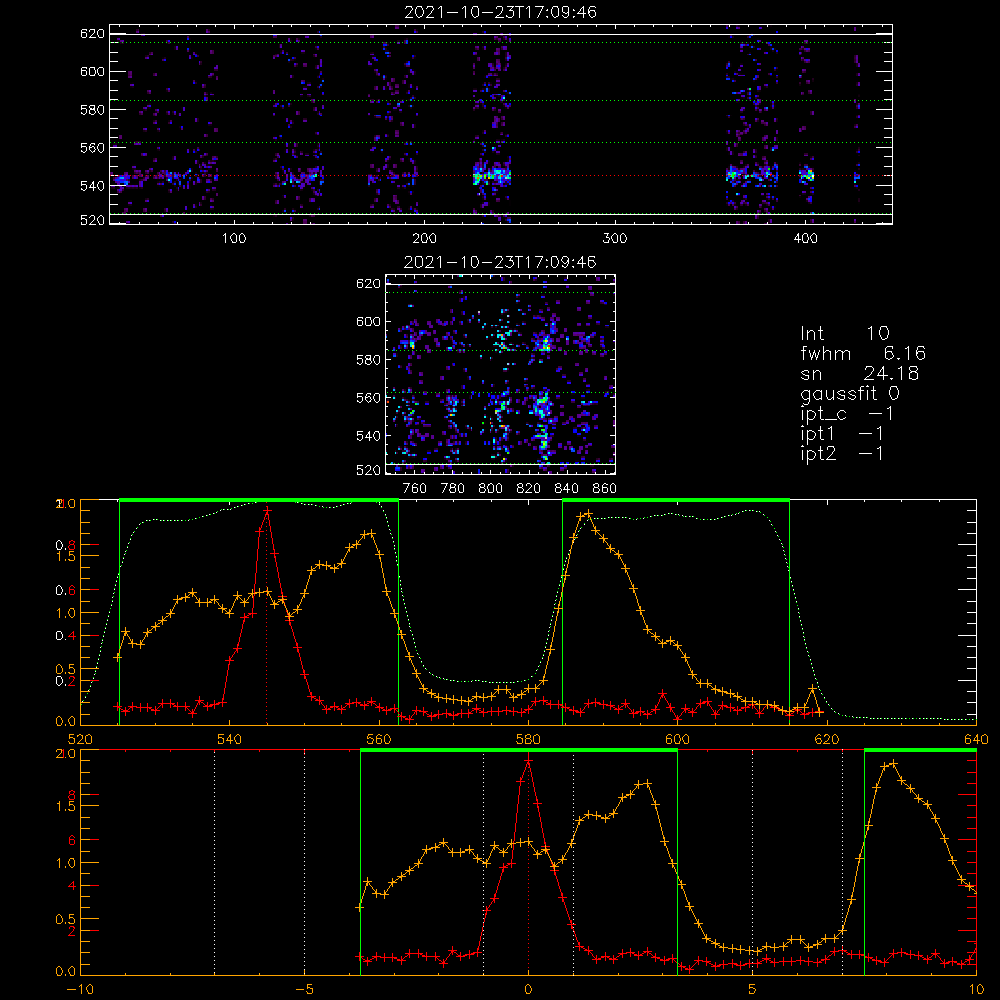Image resolution: width=1000 pixels, height=1000 pixels.
Task: Click x-axis label 5 on the bottom plot
Action: pos(753,989)
